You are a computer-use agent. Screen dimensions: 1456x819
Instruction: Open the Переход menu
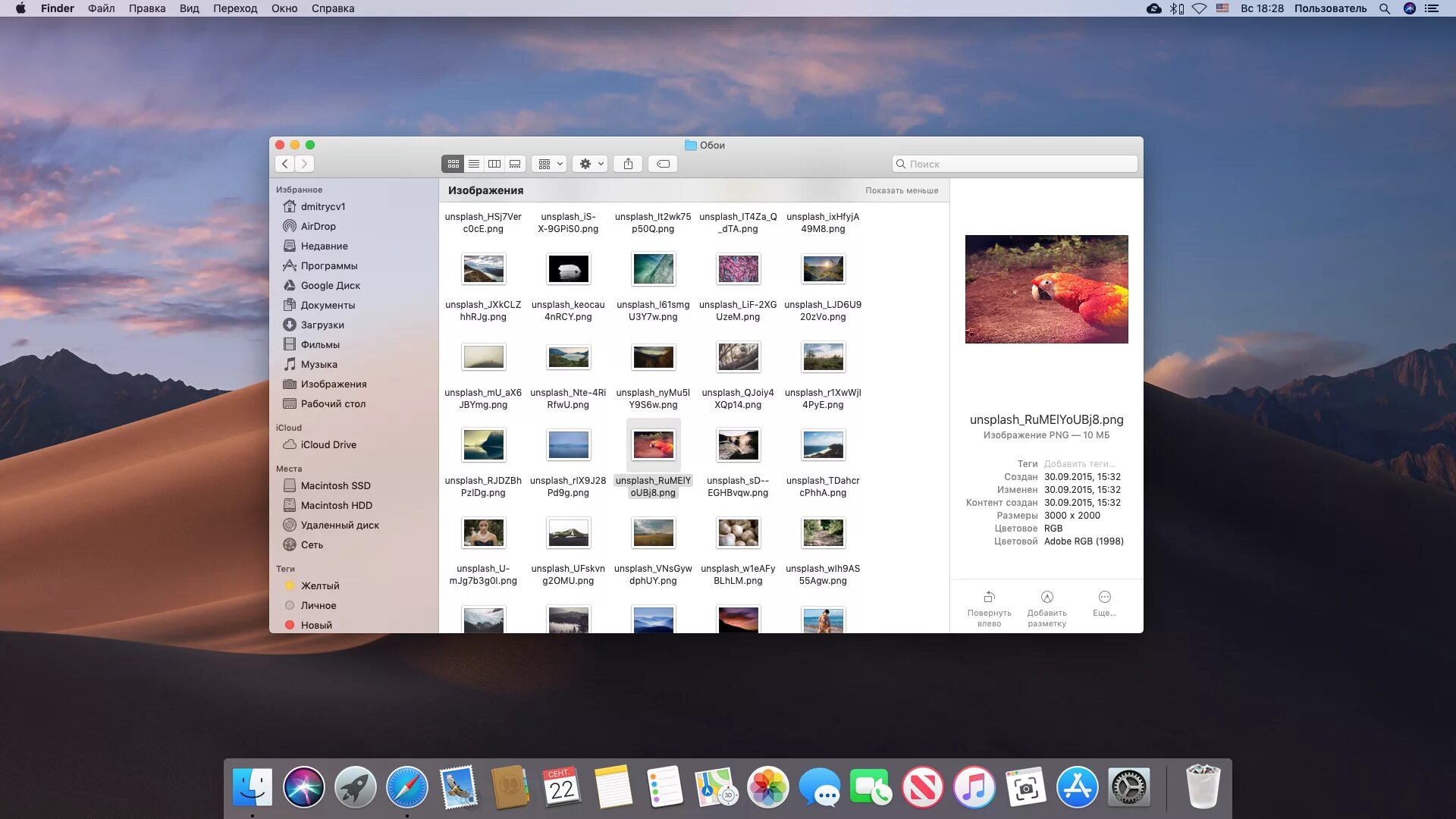click(x=234, y=8)
